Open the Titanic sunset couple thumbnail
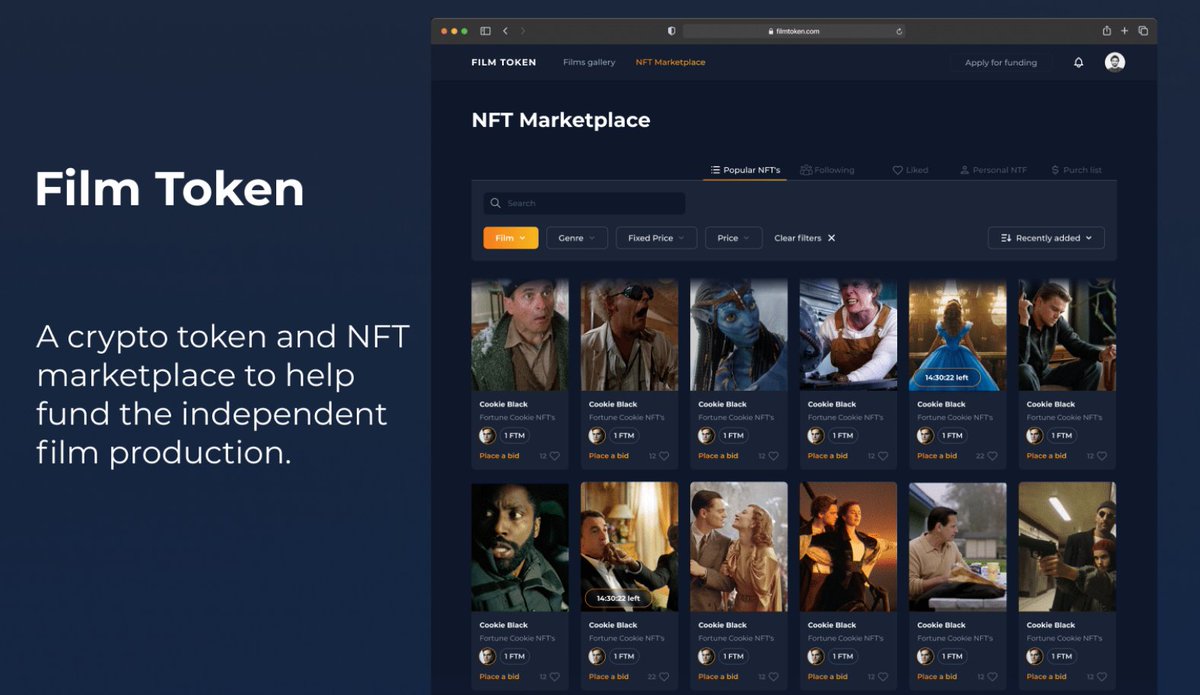 coord(848,547)
